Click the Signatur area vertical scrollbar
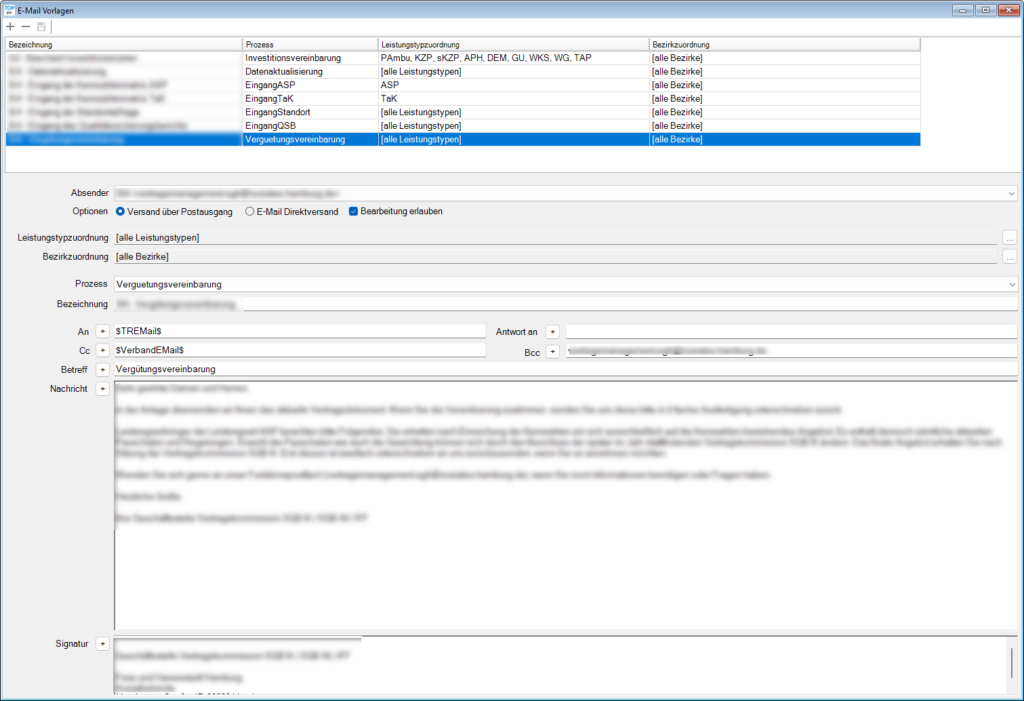 [x=1012, y=665]
